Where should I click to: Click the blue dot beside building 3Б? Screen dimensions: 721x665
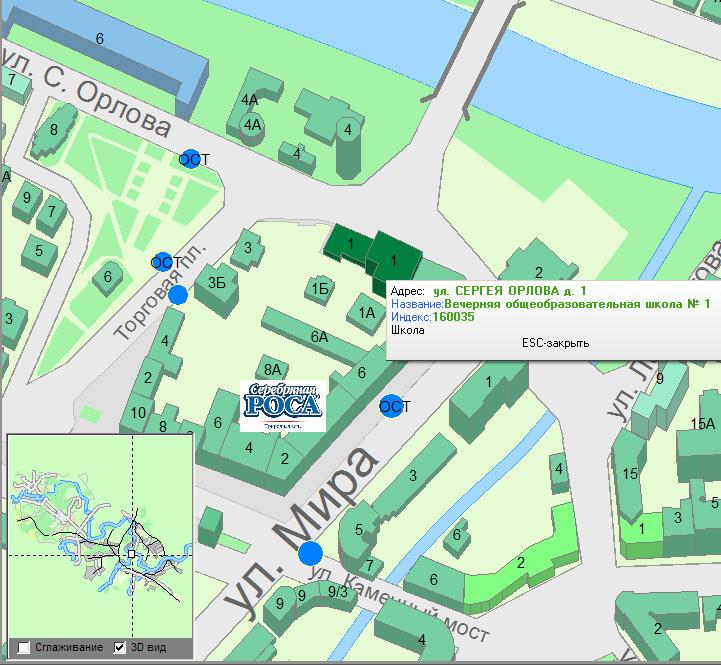coord(178,294)
